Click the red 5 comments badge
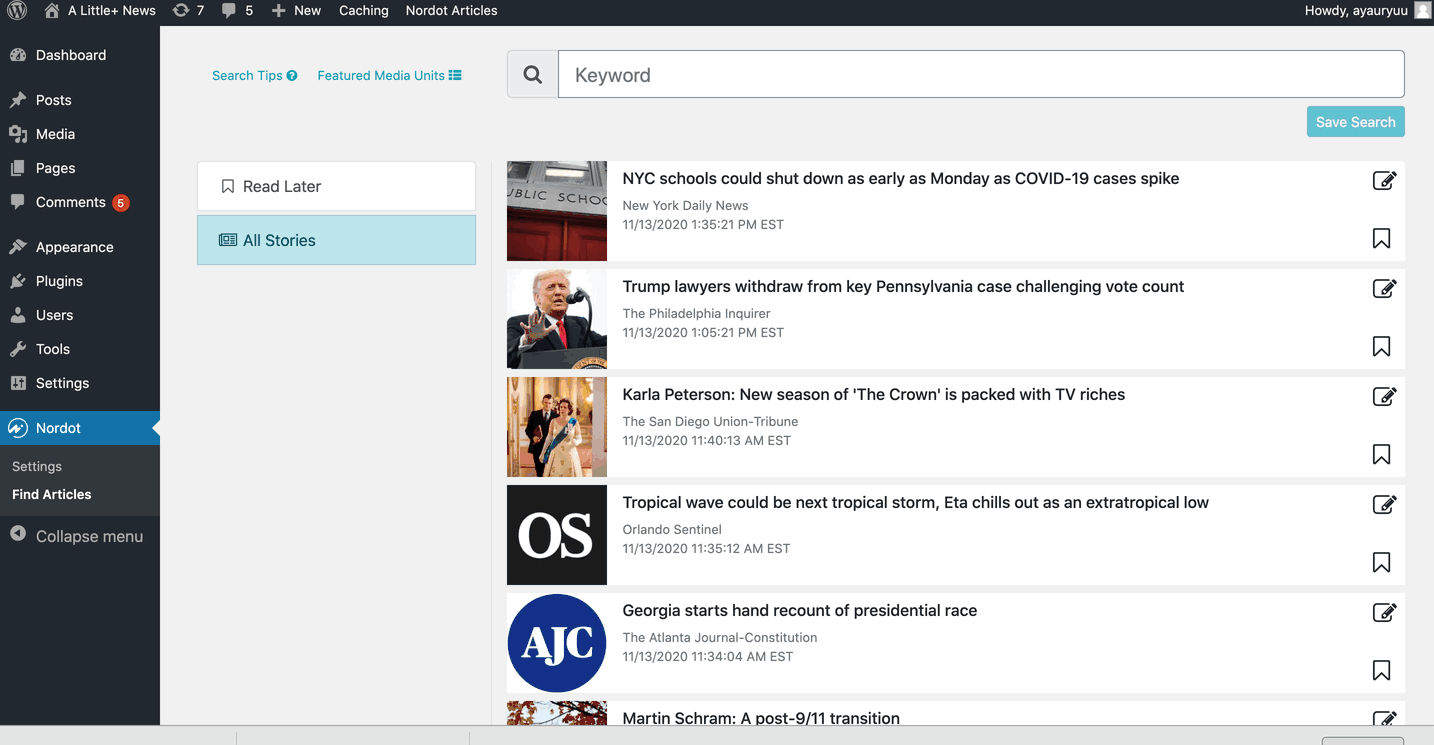Image resolution: width=1434 pixels, height=745 pixels. tap(120, 203)
